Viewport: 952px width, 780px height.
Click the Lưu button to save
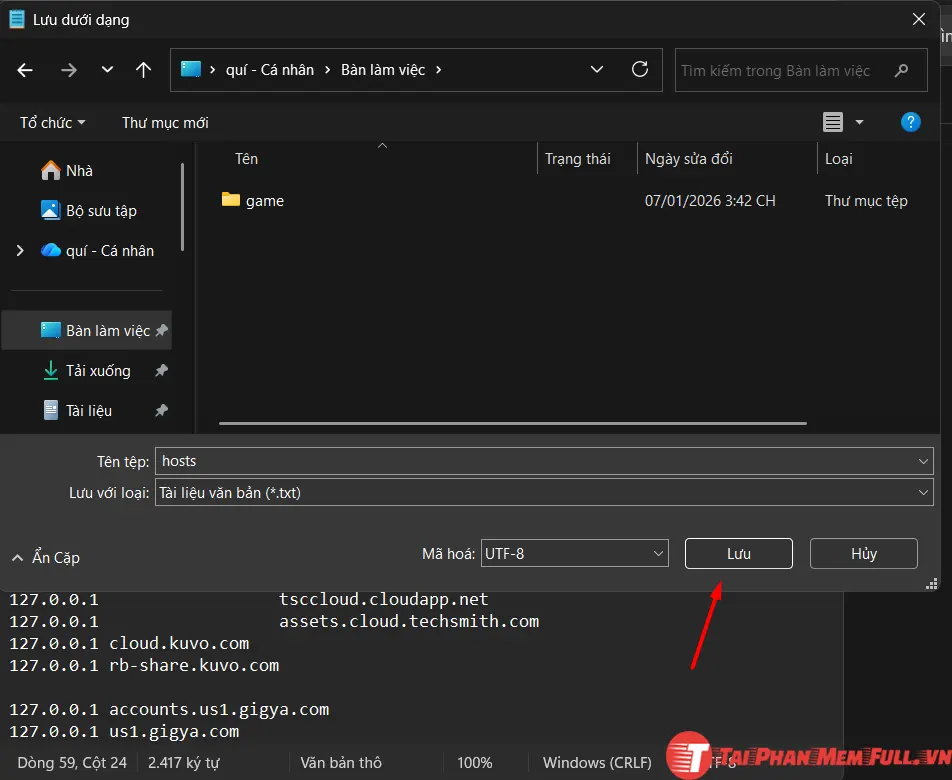click(x=738, y=553)
